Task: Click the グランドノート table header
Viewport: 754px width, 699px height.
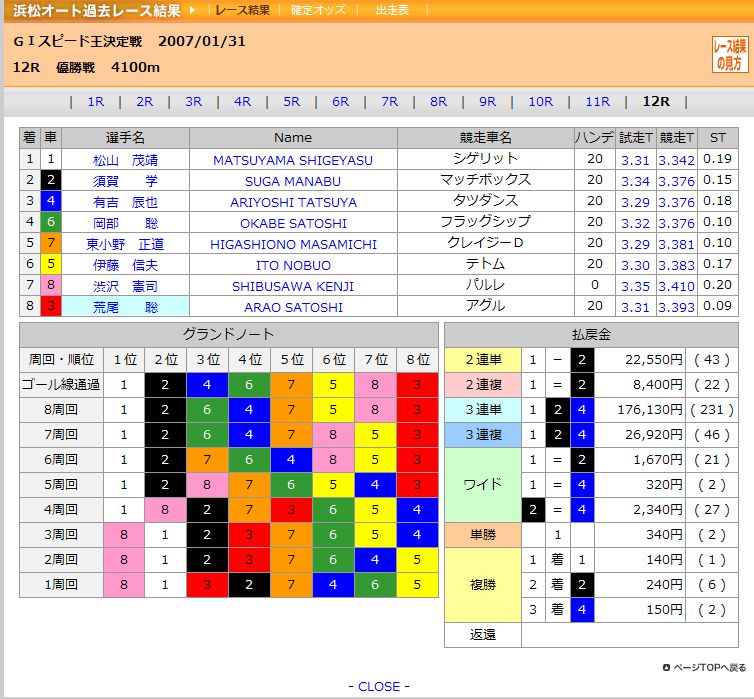Action: [228, 334]
